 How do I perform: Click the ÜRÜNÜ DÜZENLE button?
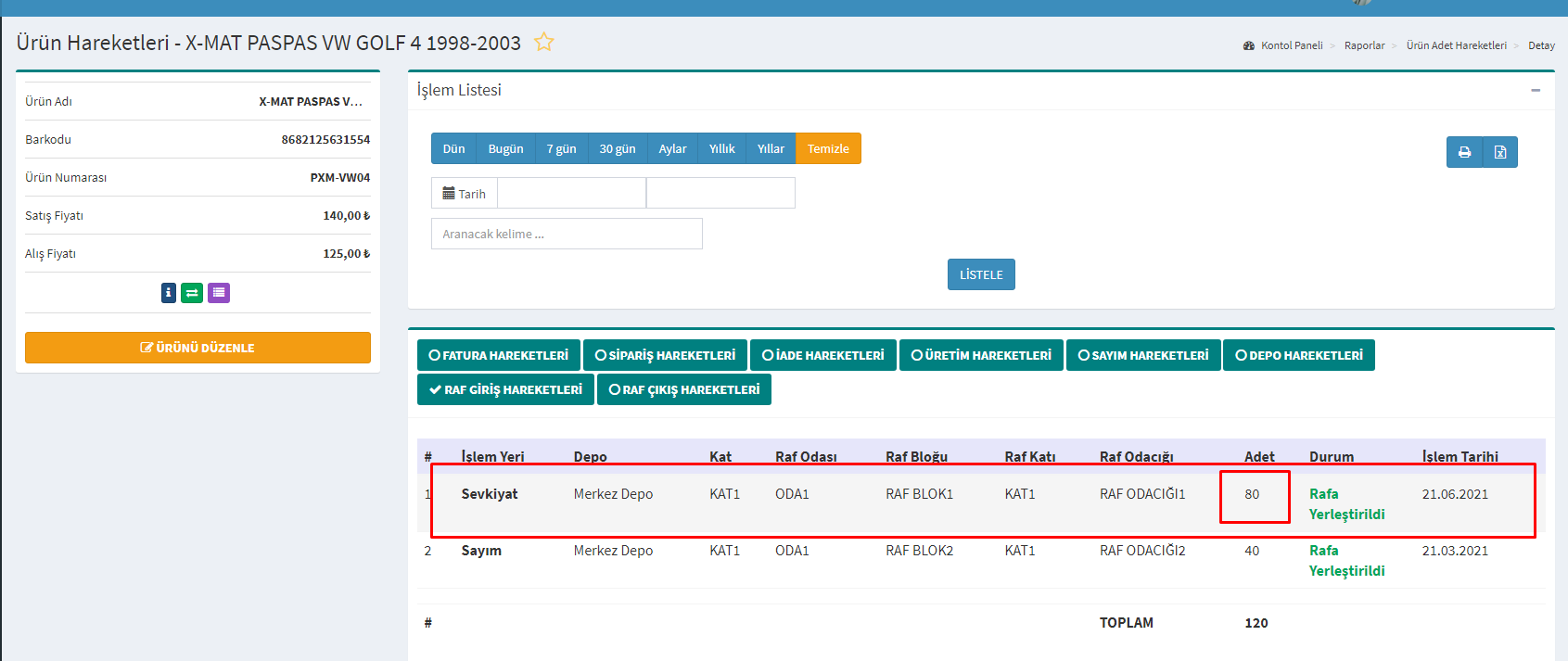198,348
